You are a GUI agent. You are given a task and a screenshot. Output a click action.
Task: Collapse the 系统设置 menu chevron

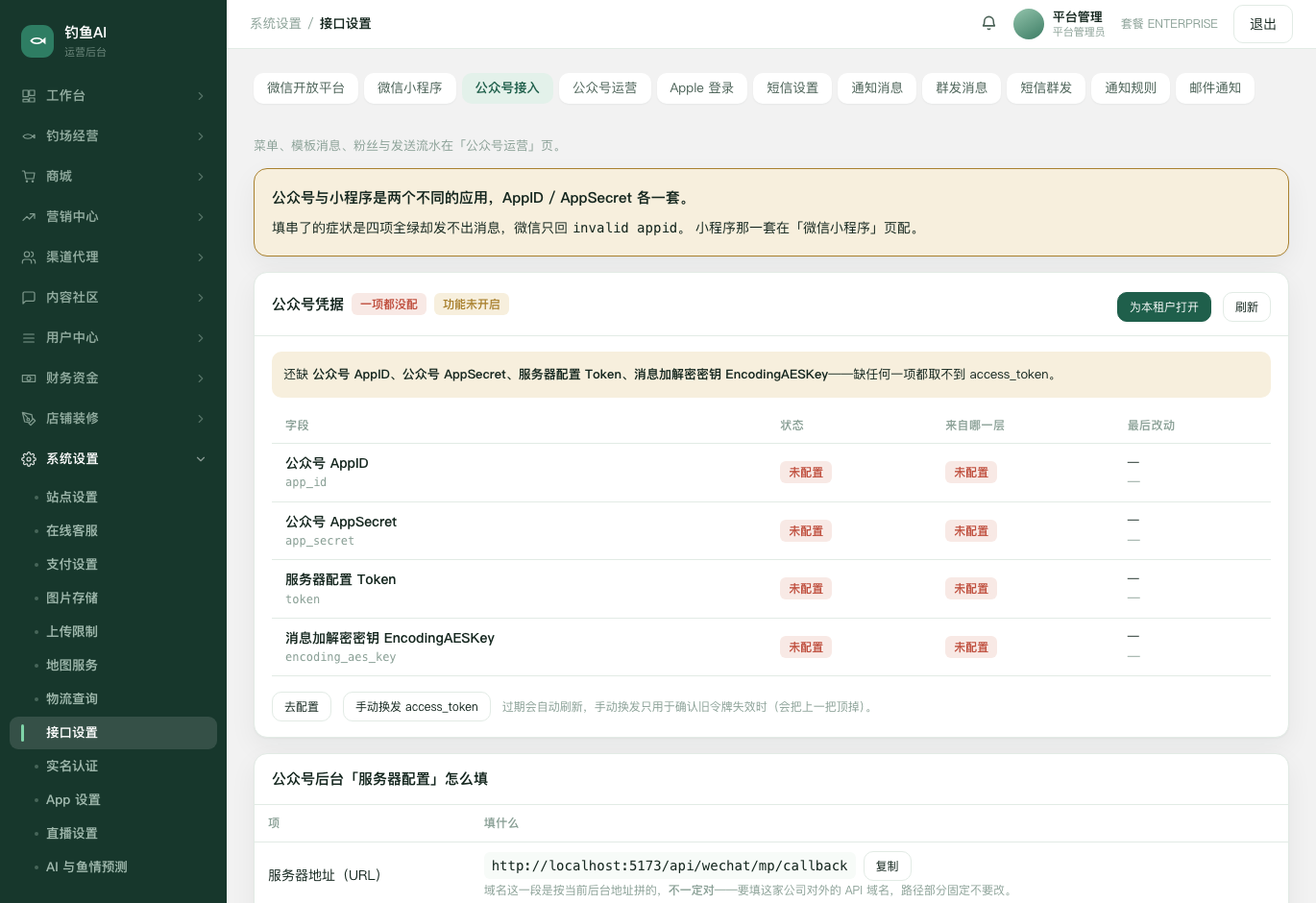(x=201, y=459)
